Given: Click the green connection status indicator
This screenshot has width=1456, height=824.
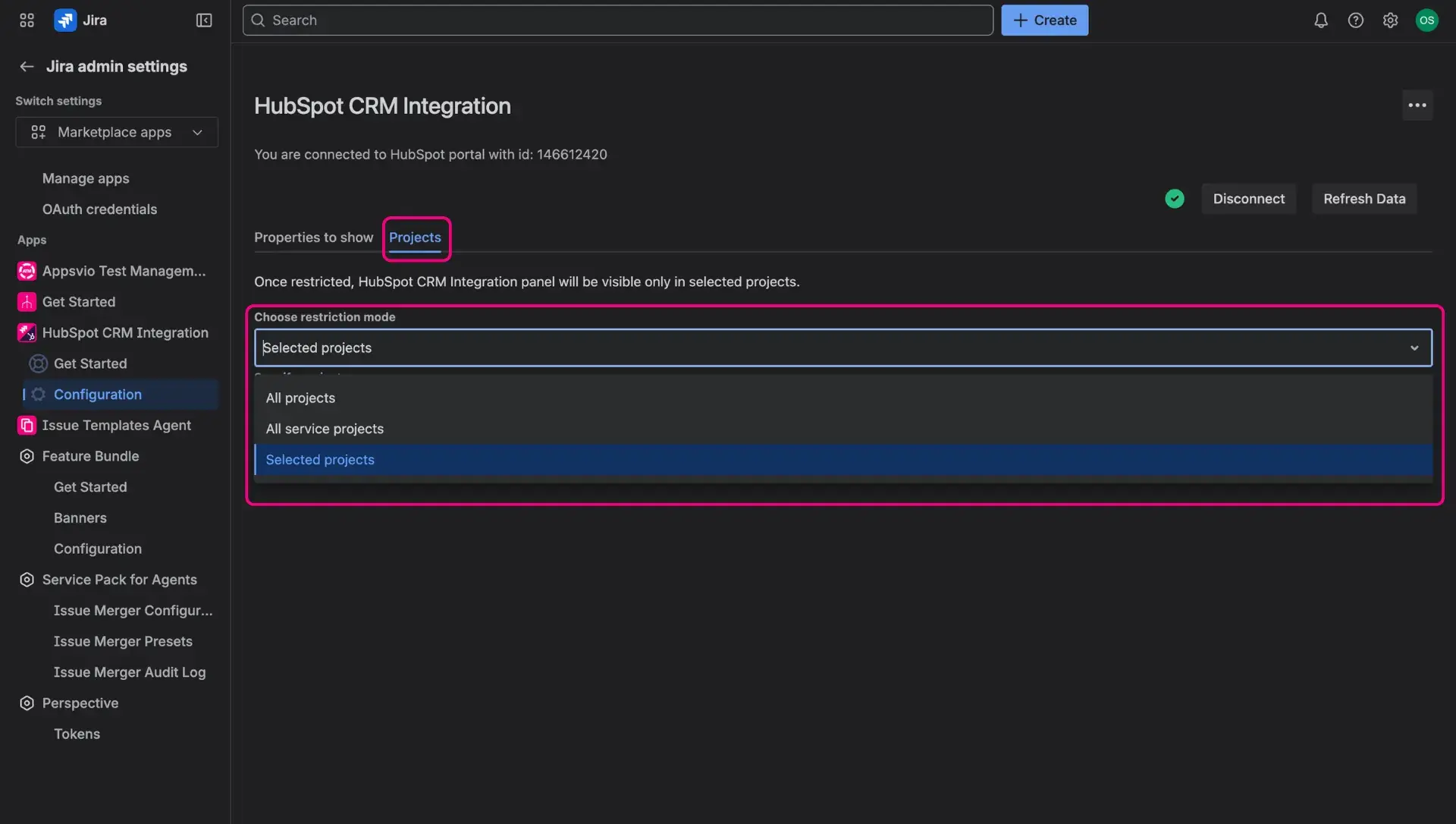Looking at the screenshot, I should click(1175, 198).
